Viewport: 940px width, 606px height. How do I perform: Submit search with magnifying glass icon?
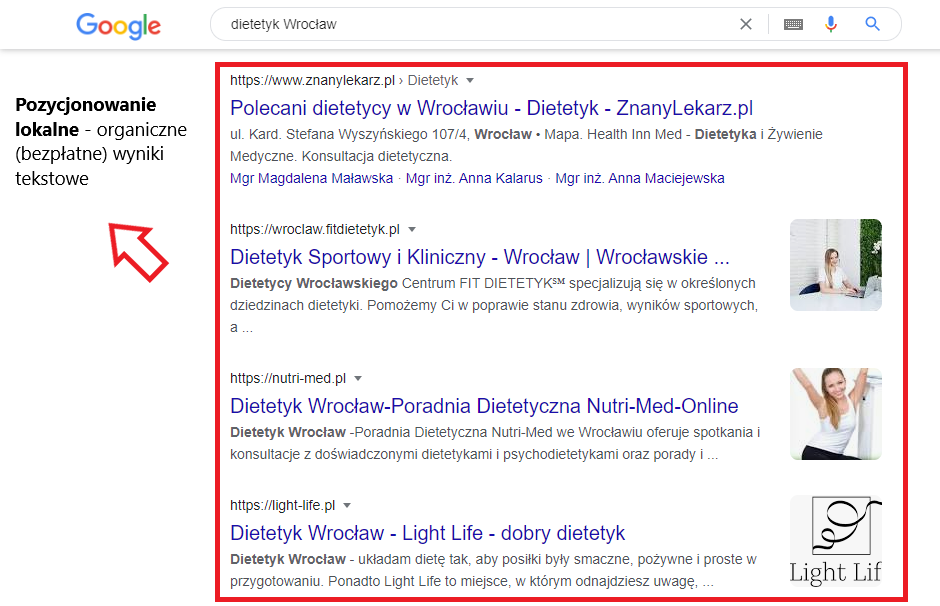tap(872, 24)
